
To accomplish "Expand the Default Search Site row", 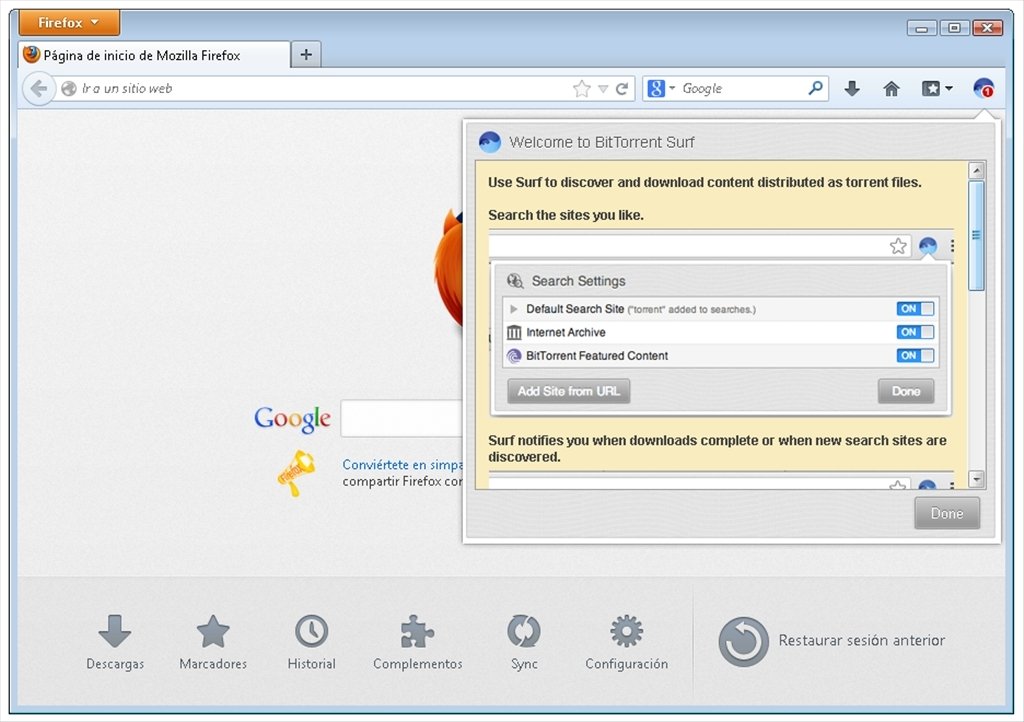I will point(514,309).
